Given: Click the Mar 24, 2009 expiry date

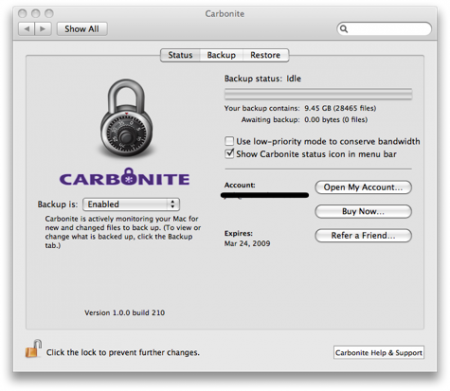Looking at the screenshot, I should click(x=247, y=243).
